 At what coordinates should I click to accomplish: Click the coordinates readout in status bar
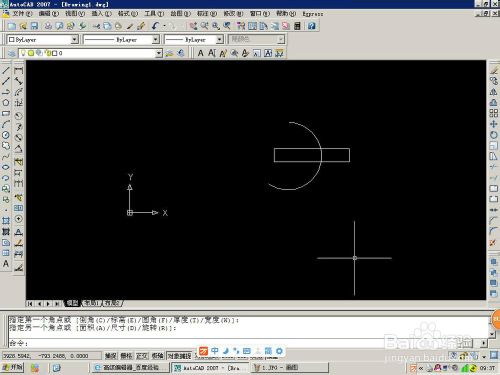pos(51,356)
